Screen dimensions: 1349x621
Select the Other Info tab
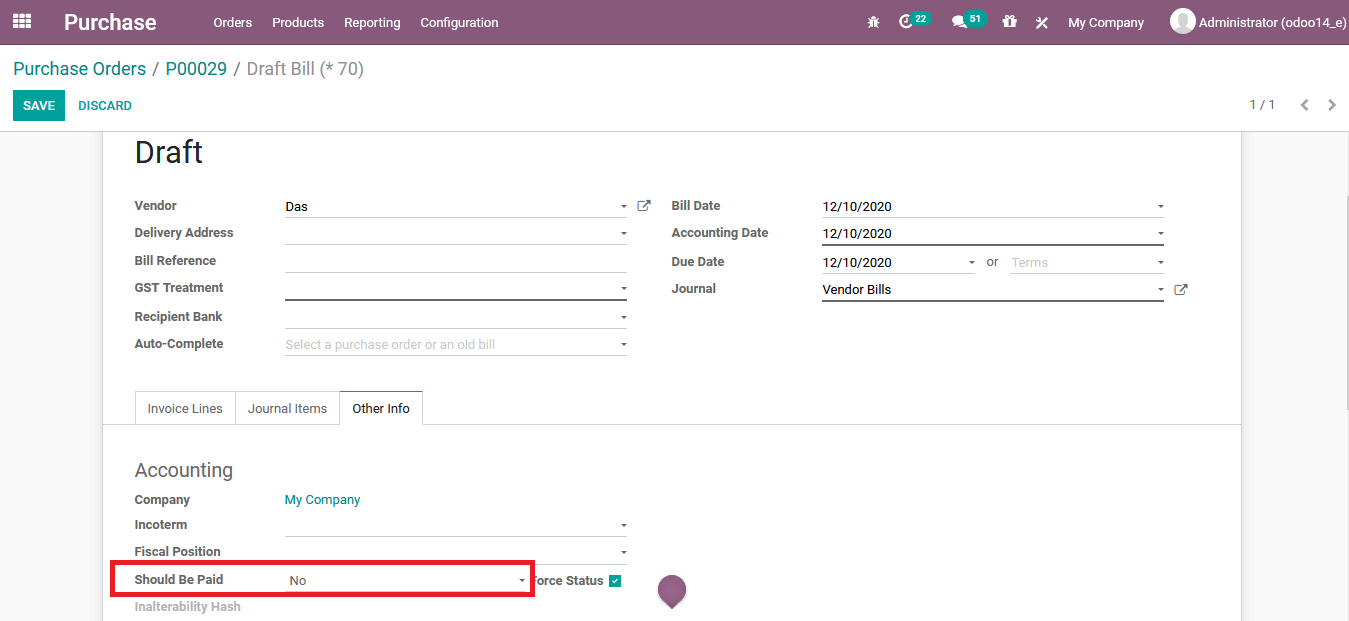point(381,408)
